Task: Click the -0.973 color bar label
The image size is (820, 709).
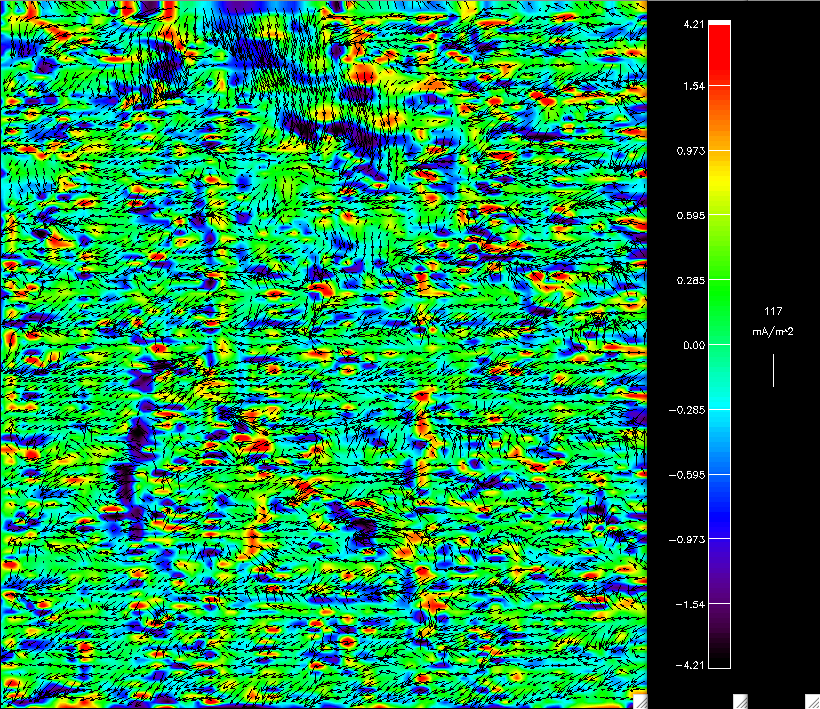Action: tap(687, 539)
